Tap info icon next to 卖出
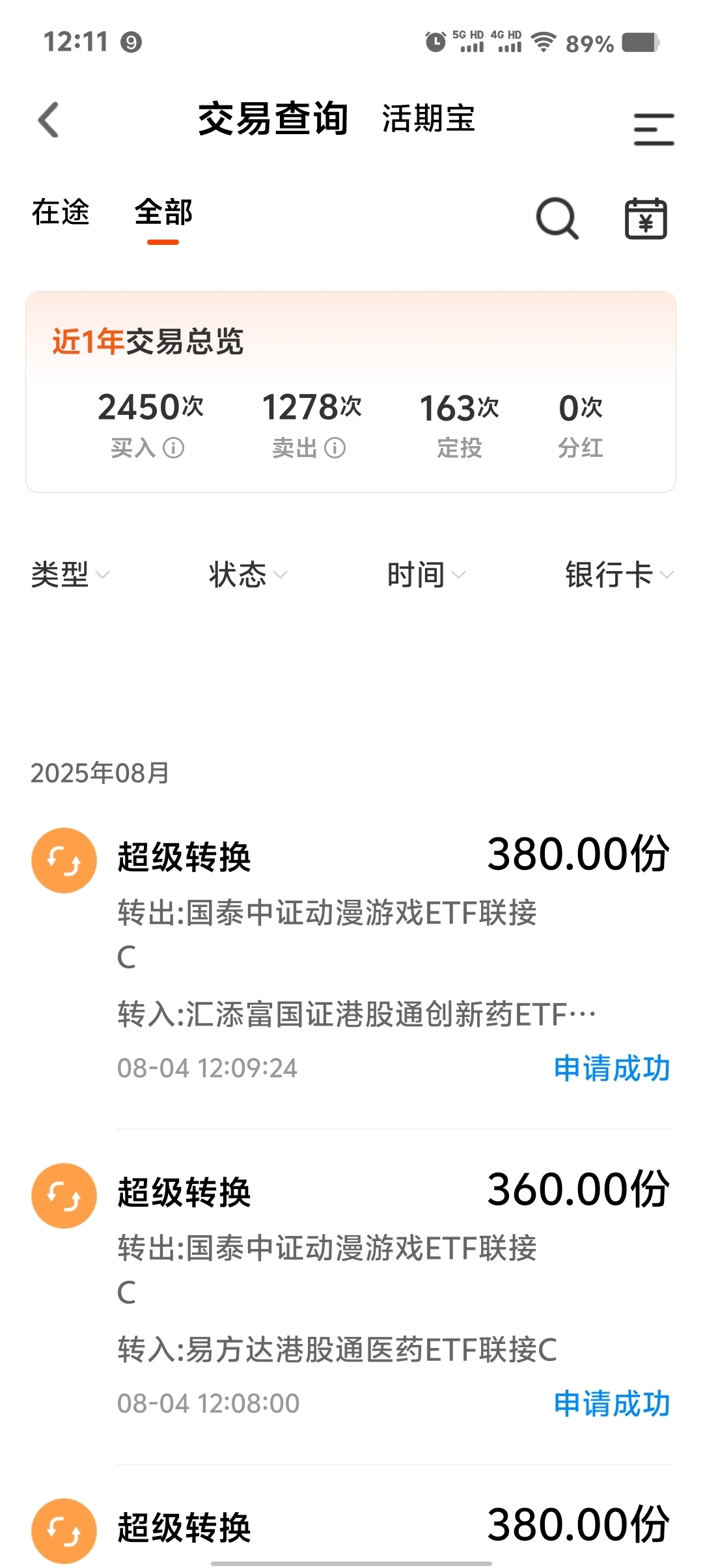 coord(335,448)
